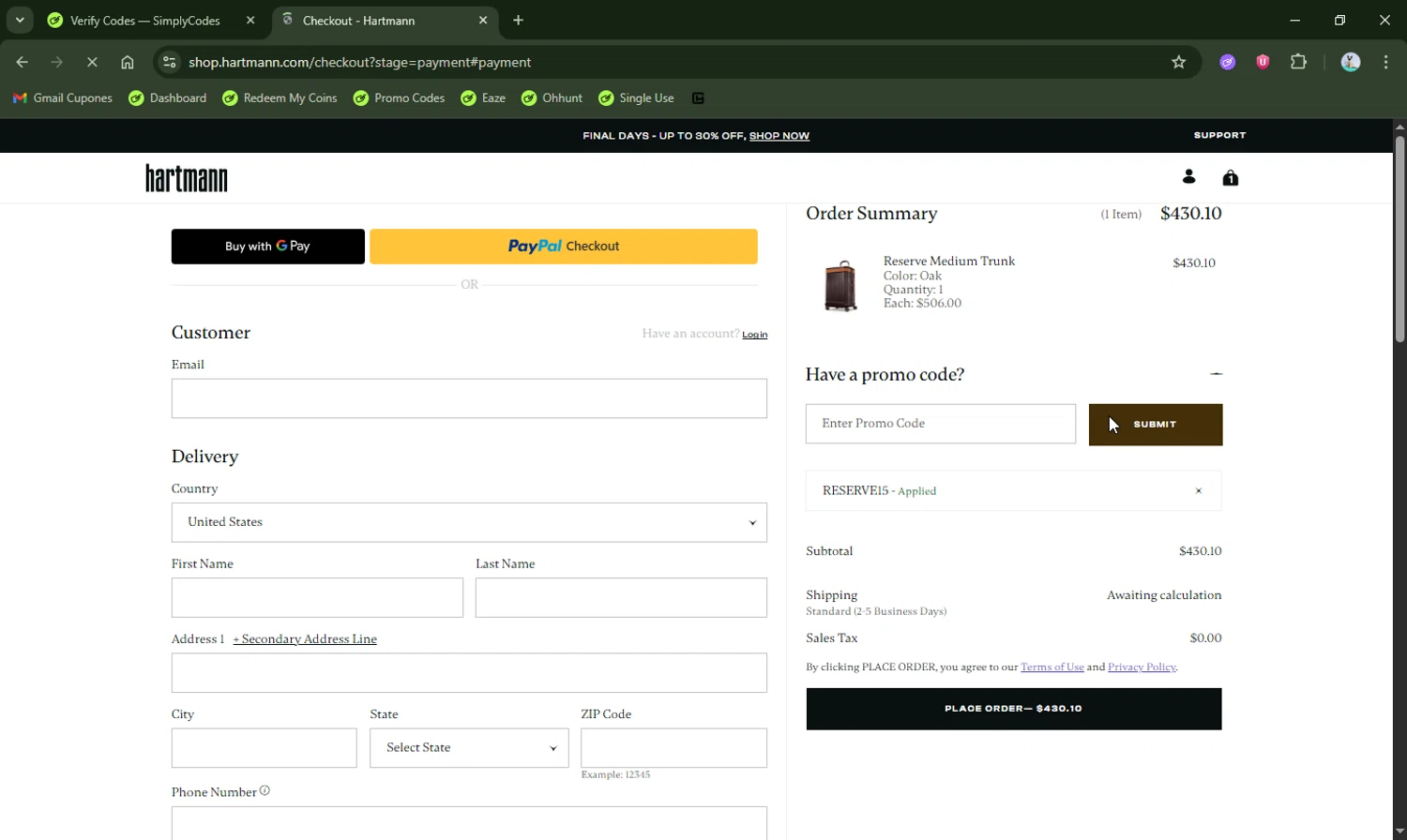Open the Chrome profile avatar
Screen dimensions: 1407x840
click(1351, 62)
